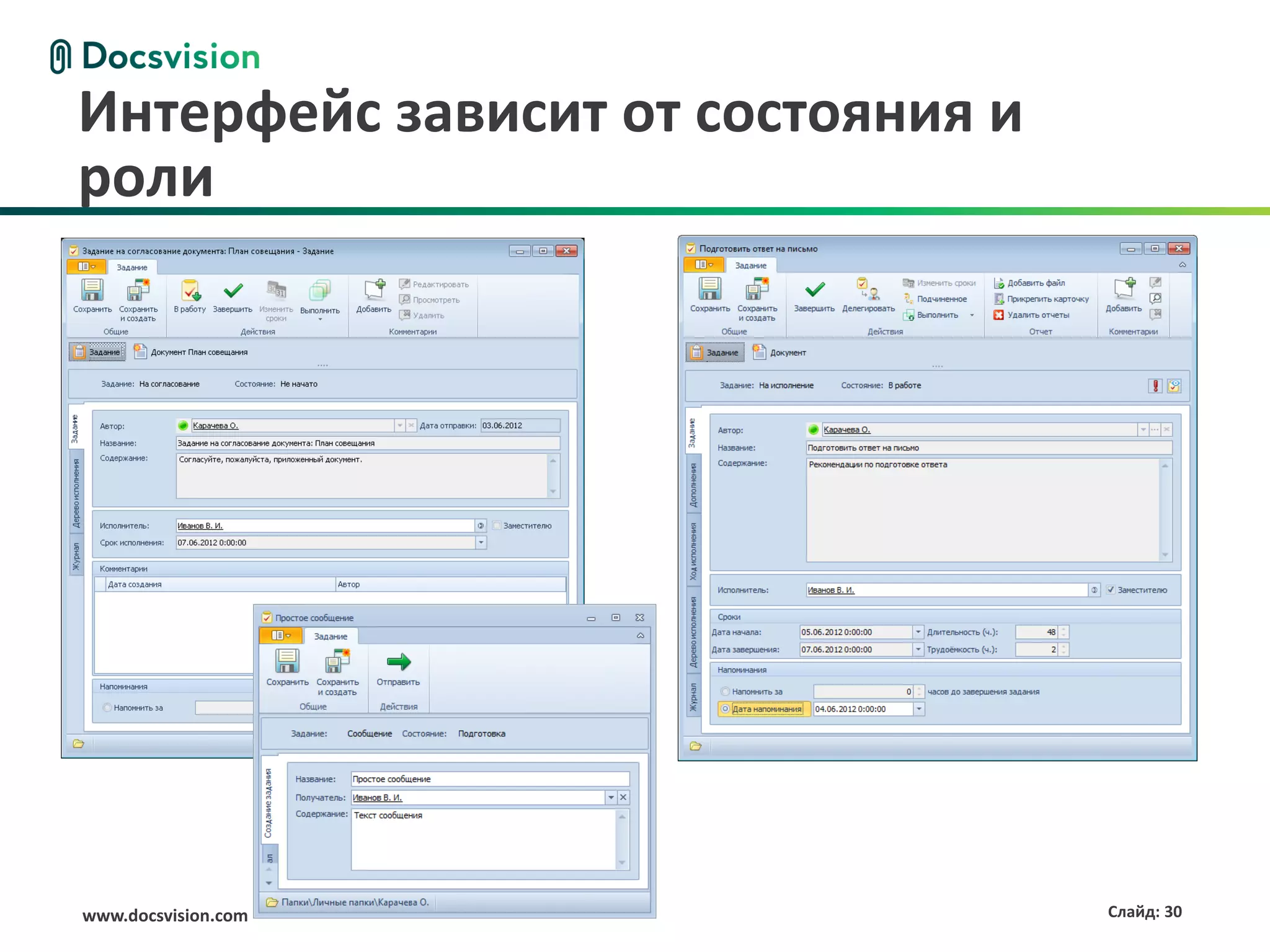Viewport: 1270px width, 952px height.
Task: Toggle Заместителю checkbox in Подготовить ответ window
Action: click(1111, 589)
